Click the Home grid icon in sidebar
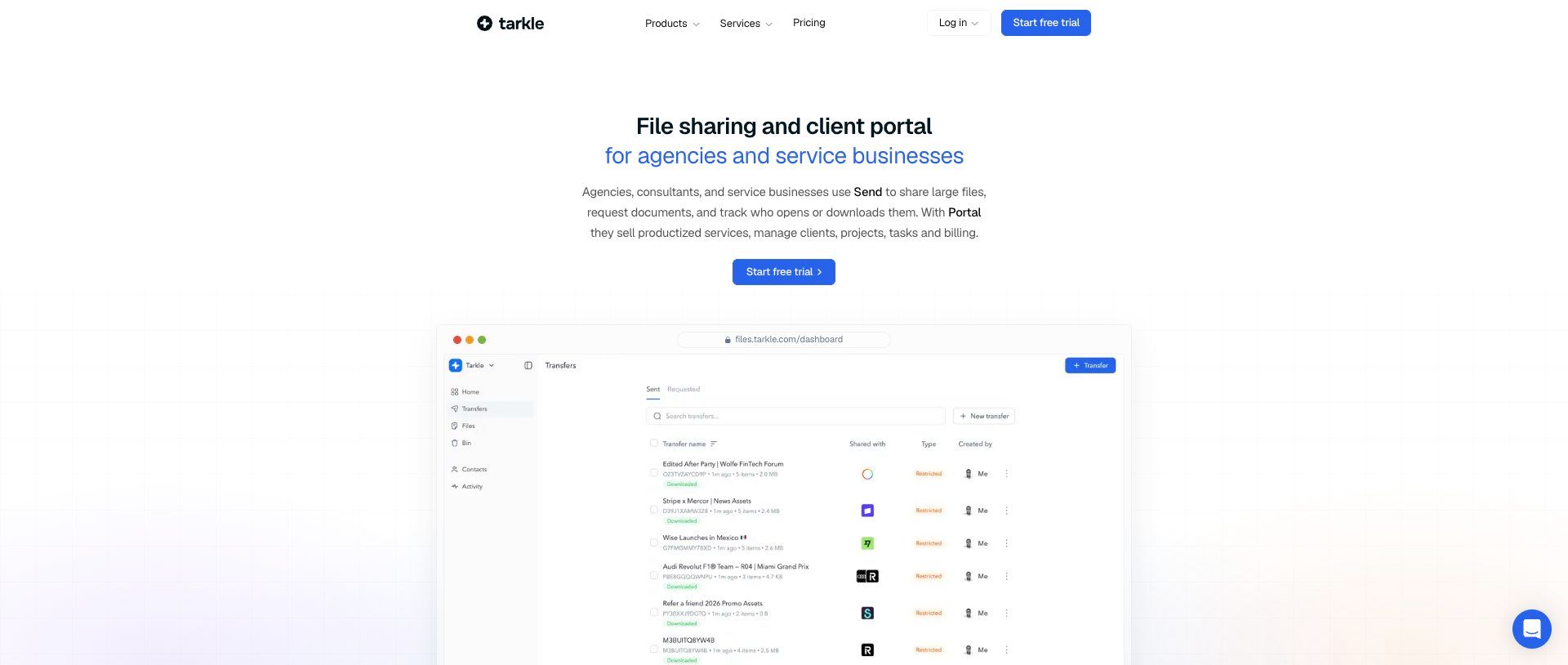The image size is (1568, 665). click(x=454, y=392)
